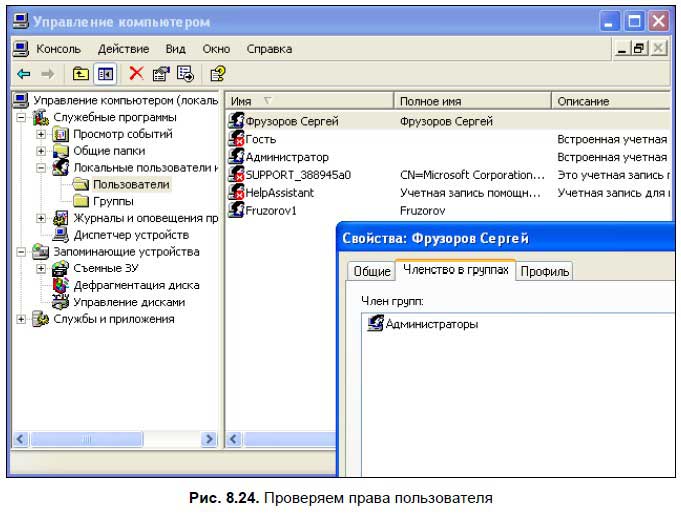Select the Fruzorov1 user in list
The image size is (681, 514).
270,211
